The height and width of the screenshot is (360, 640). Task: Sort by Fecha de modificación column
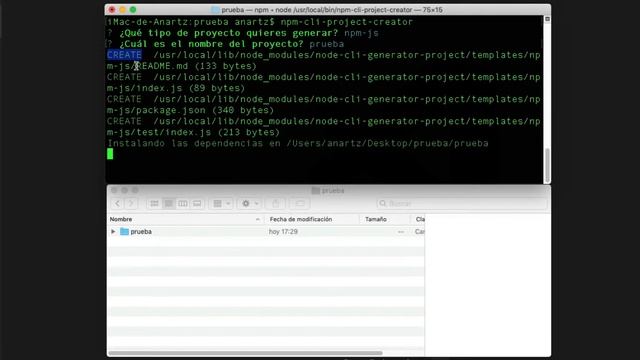(312, 219)
